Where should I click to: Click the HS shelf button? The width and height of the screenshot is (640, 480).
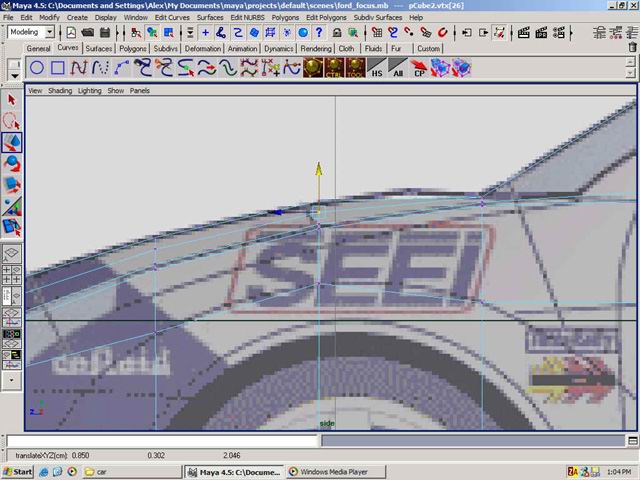coord(377,68)
